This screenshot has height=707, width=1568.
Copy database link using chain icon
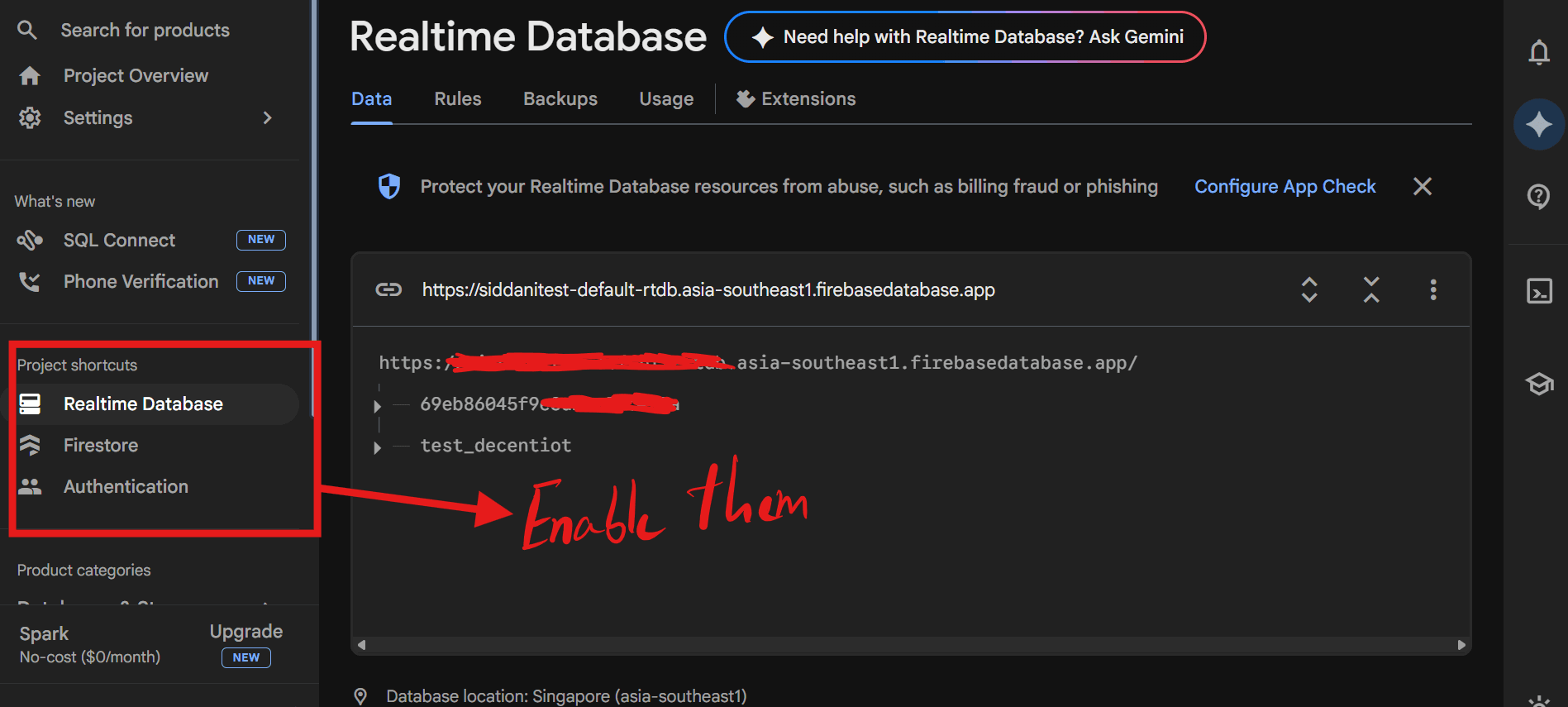pyautogui.click(x=388, y=289)
